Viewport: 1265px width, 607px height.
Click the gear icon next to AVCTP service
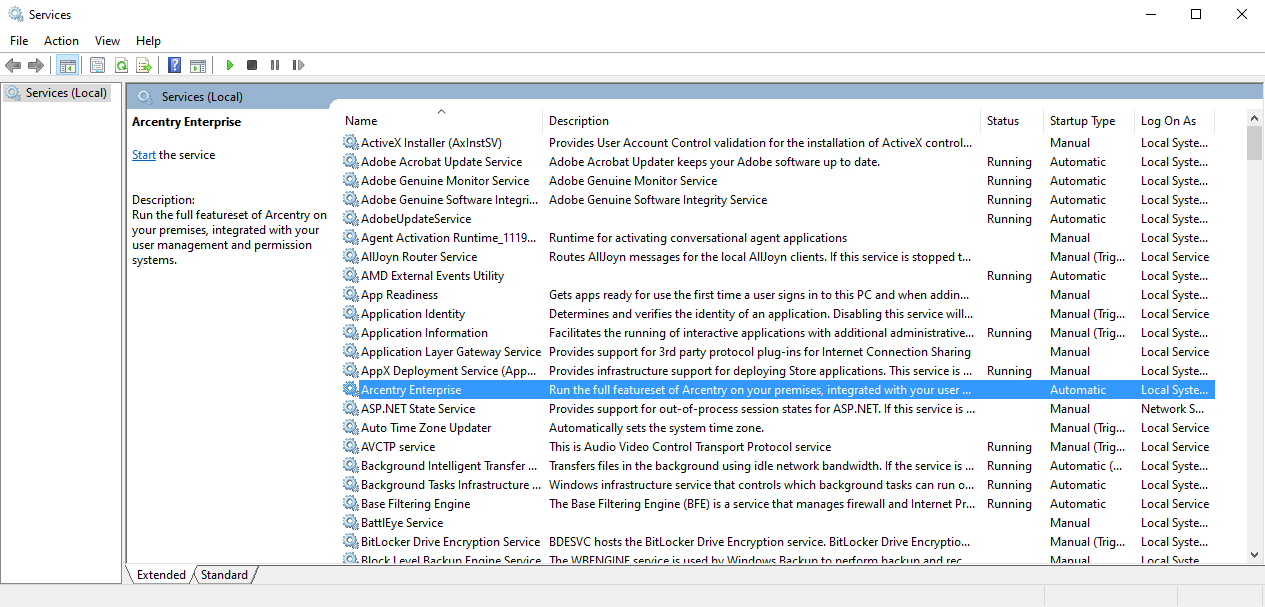coord(350,447)
